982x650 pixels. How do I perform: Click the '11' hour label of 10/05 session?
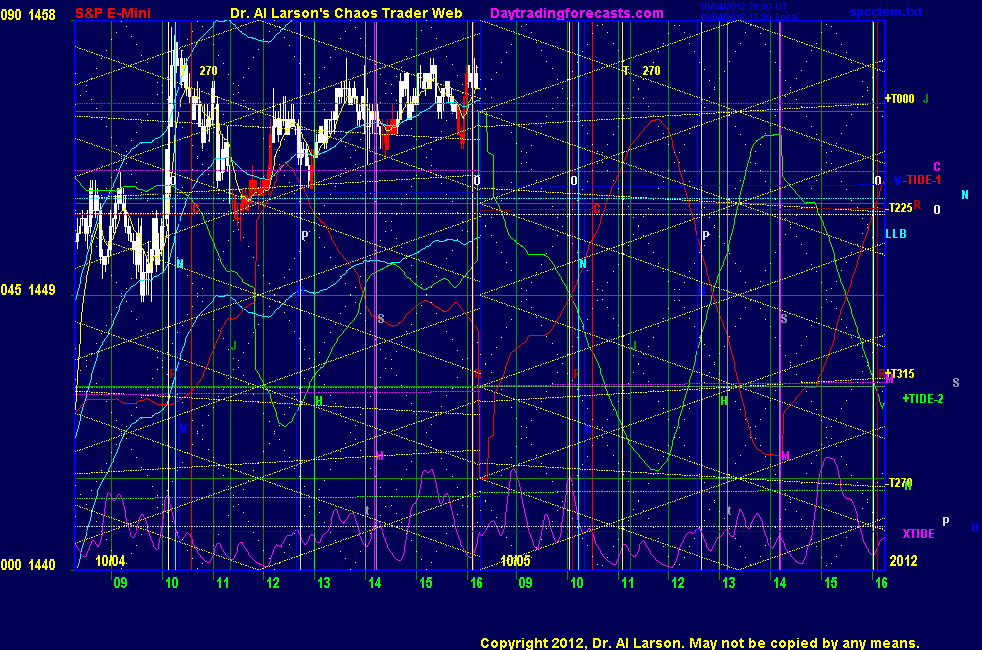click(x=628, y=583)
